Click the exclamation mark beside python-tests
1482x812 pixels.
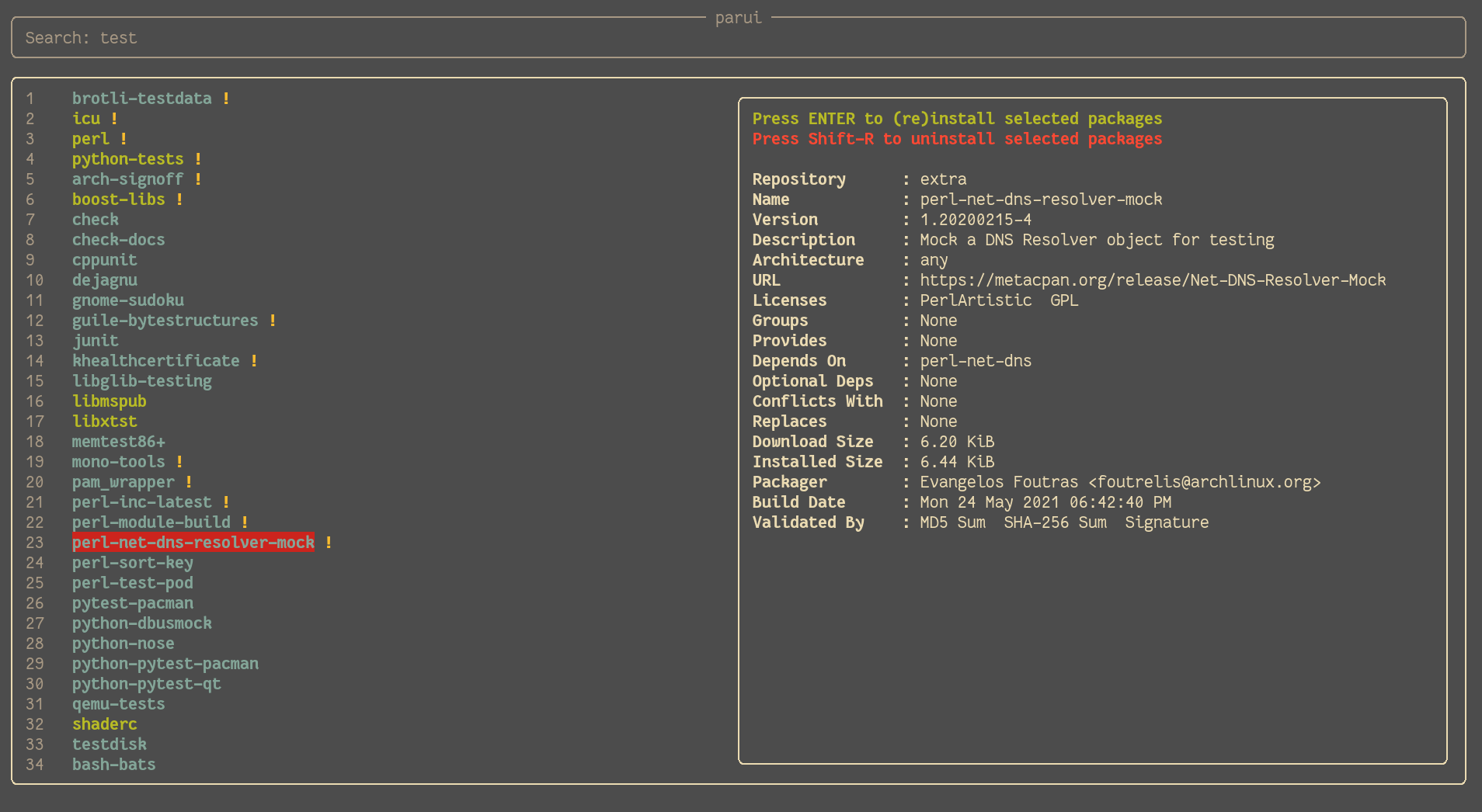tap(198, 159)
